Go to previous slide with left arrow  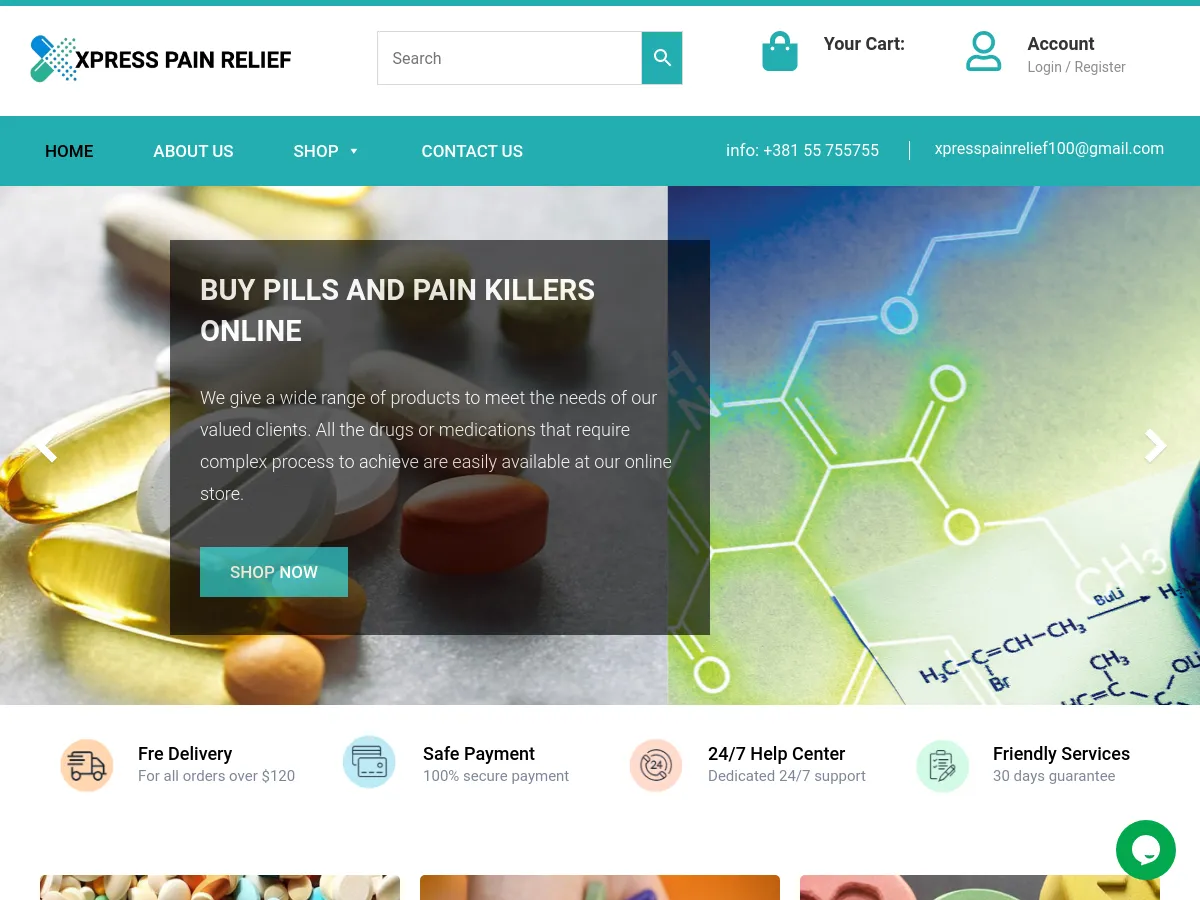pyautogui.click(x=45, y=446)
